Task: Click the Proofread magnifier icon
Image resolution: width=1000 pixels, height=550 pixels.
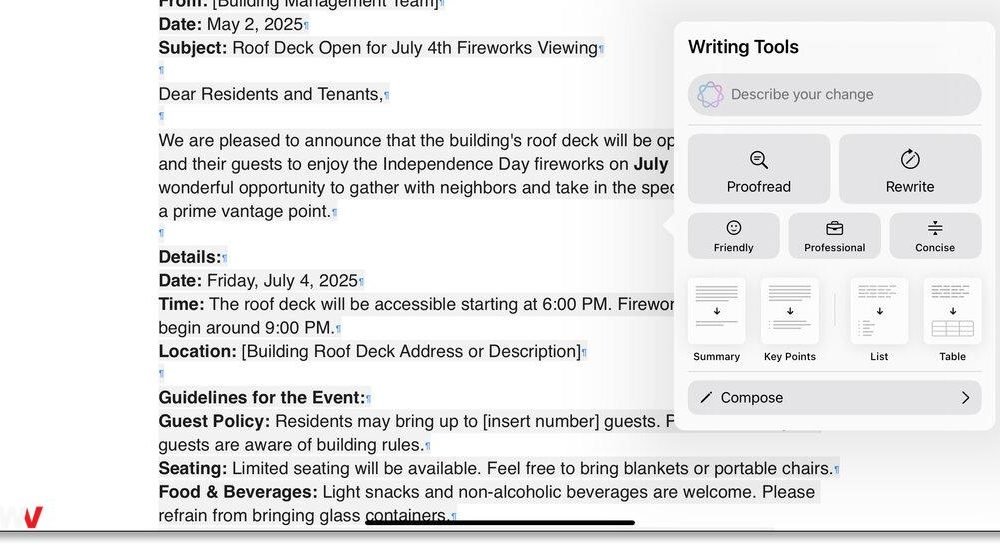Action: click(x=759, y=160)
